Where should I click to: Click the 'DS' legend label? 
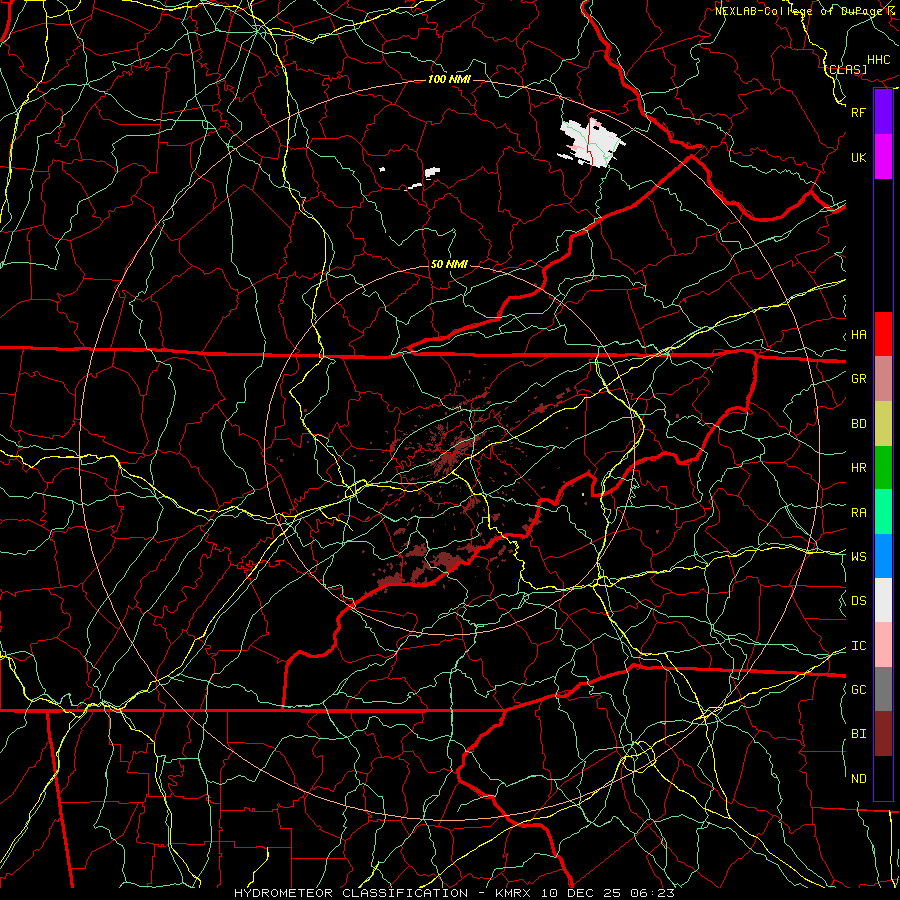858,600
